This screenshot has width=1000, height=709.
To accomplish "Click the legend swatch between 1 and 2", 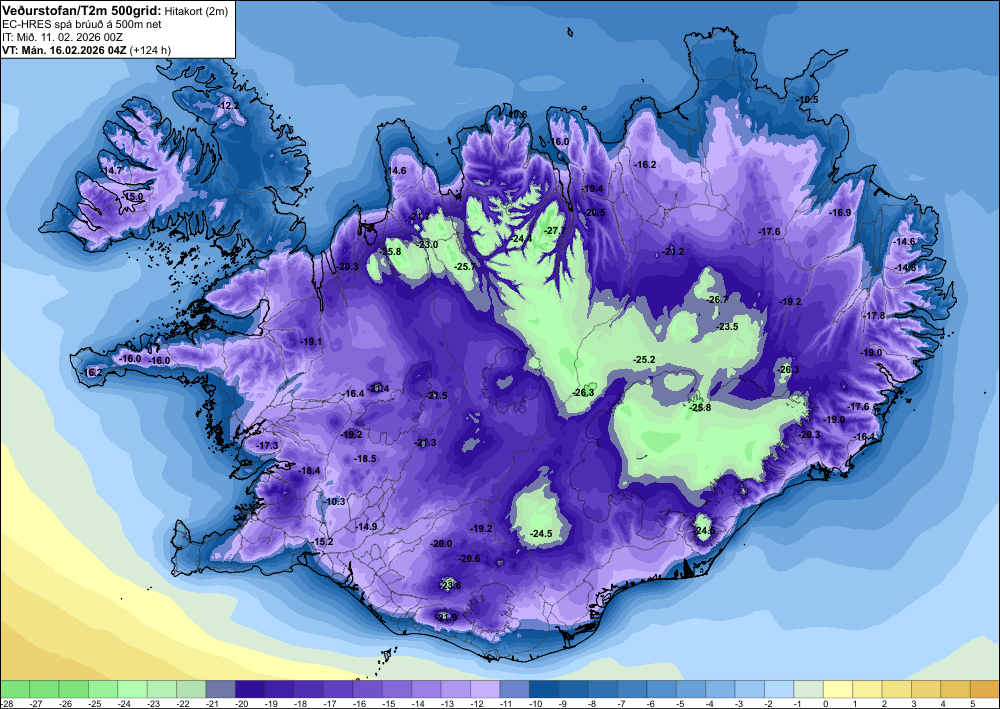I will click(867, 689).
